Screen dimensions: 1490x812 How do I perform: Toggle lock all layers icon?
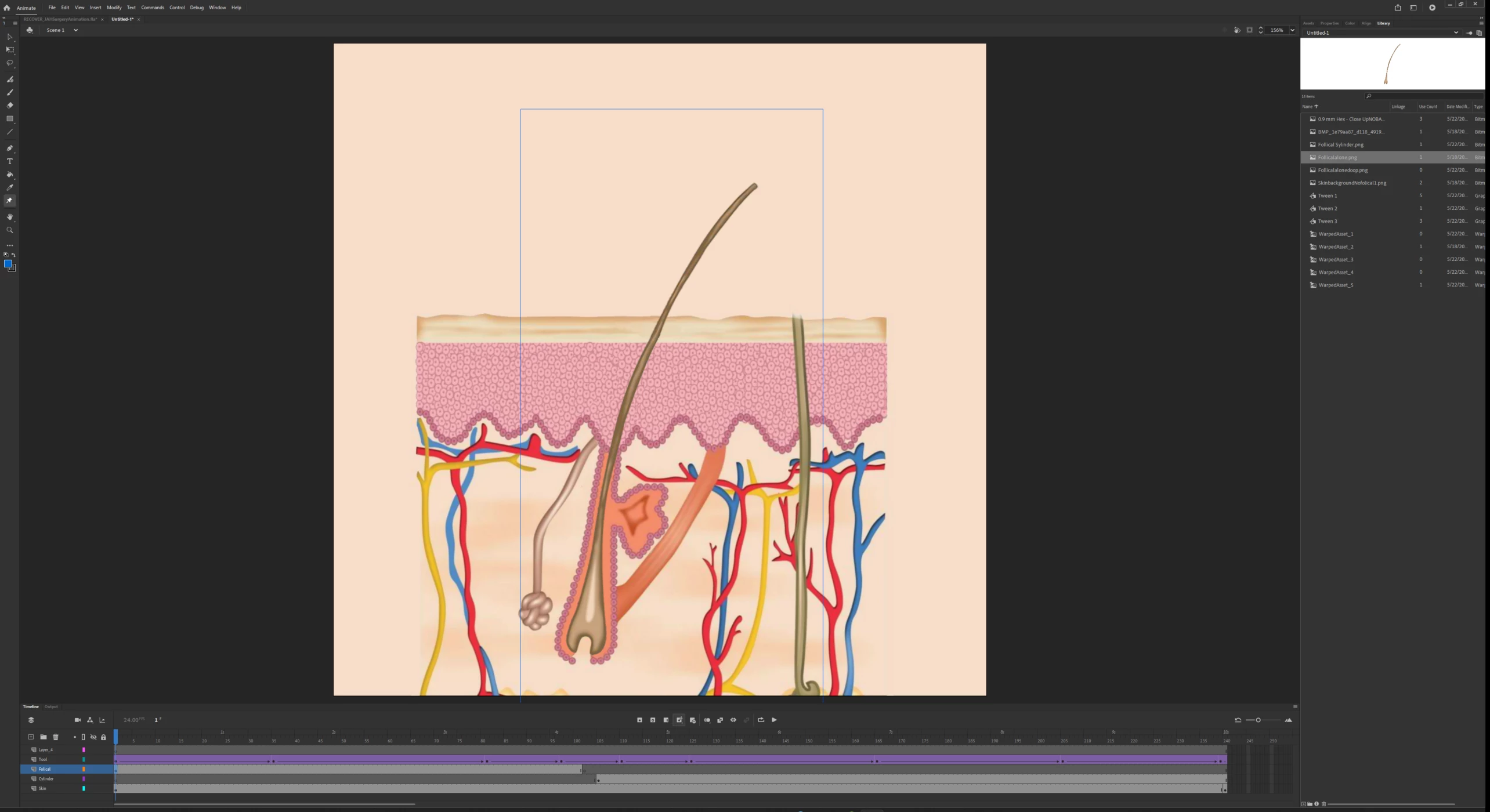104,737
